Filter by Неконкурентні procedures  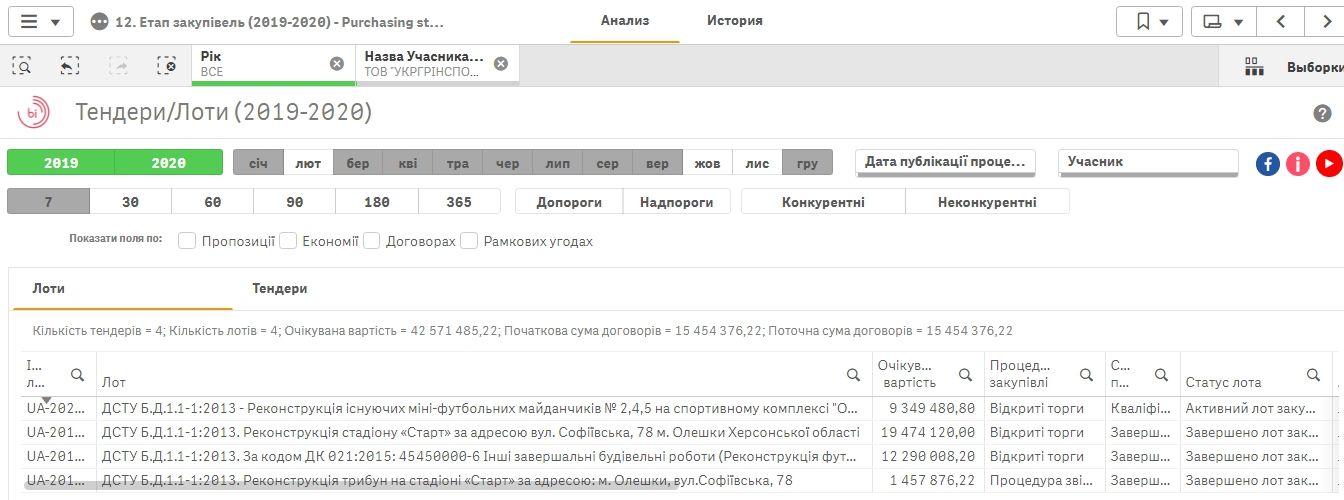987,201
